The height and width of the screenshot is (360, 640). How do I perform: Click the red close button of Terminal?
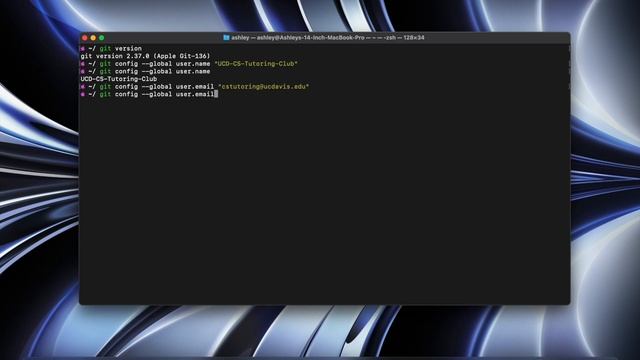85,38
